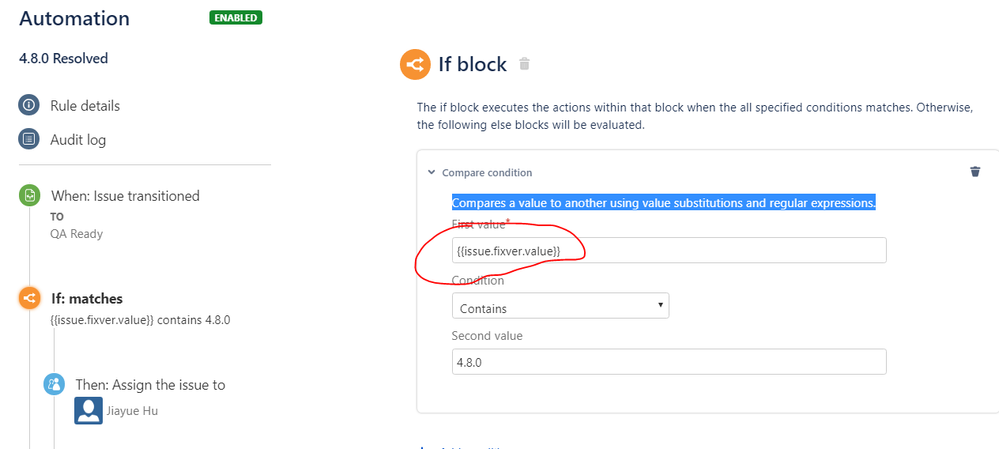
Task: Delete the If block using the grey trash icon
Action: [524, 64]
